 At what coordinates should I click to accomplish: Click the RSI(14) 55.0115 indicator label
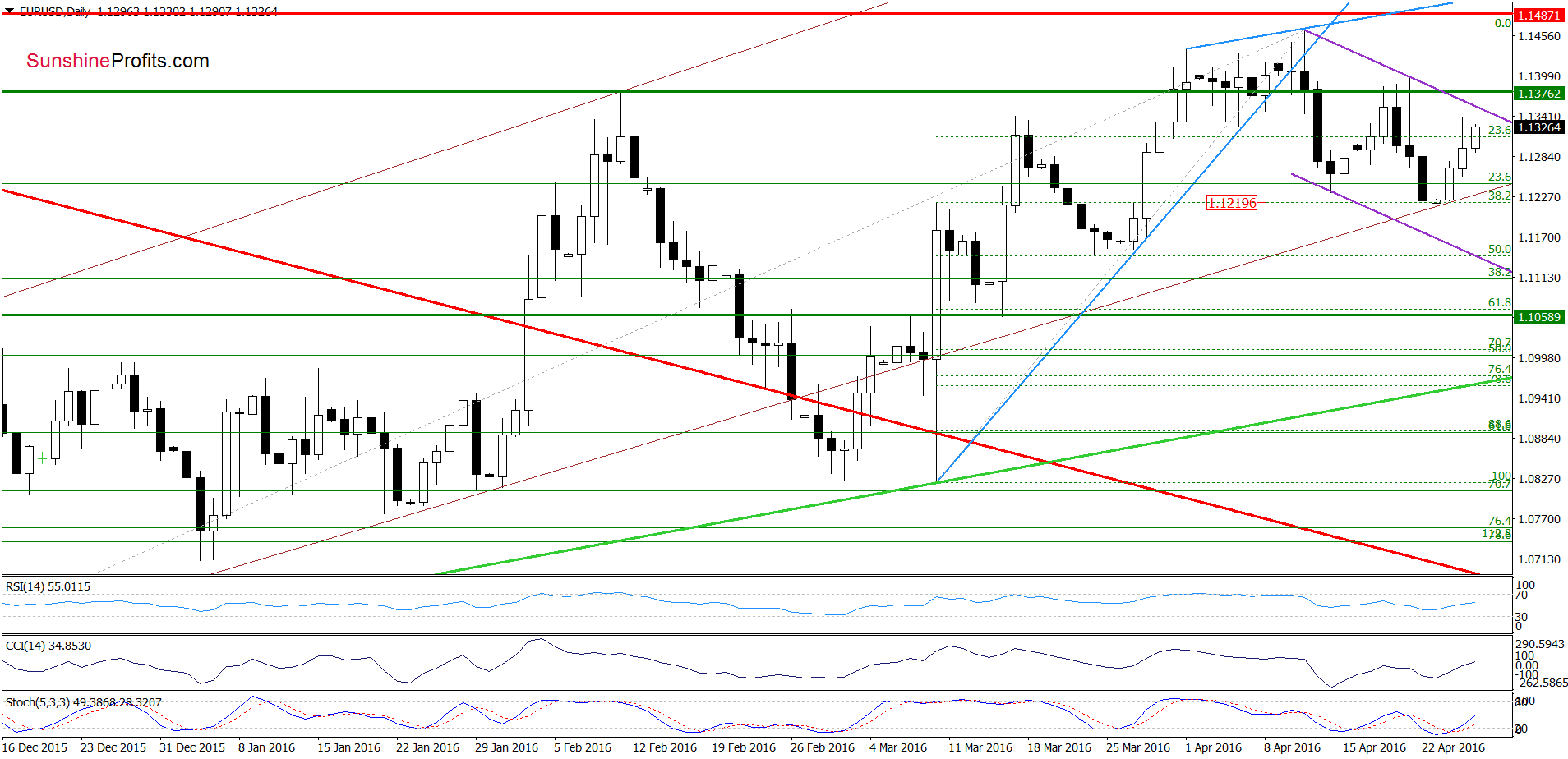click(x=48, y=586)
